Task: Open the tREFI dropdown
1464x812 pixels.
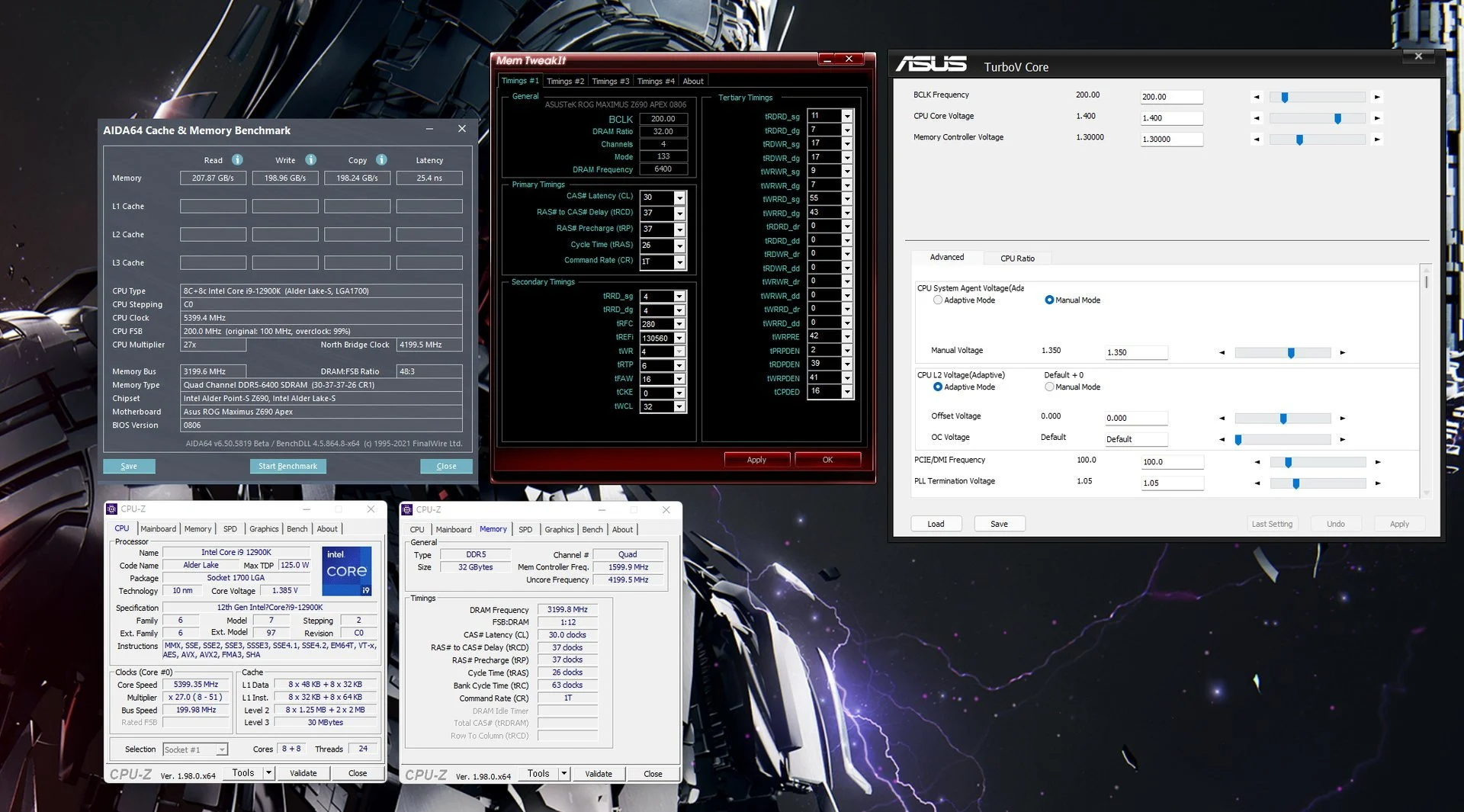Action: pyautogui.click(x=679, y=338)
